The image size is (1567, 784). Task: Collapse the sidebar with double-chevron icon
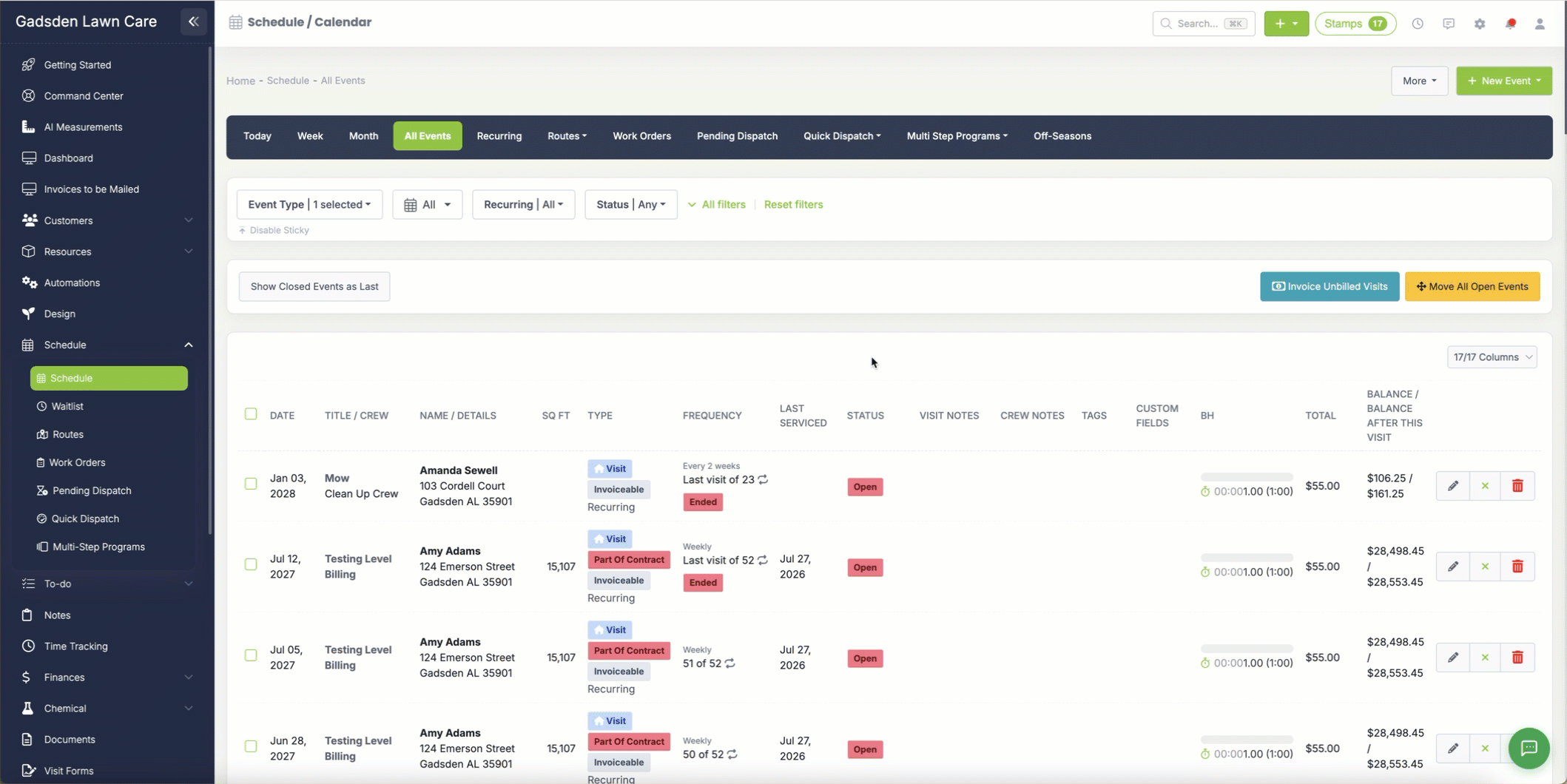click(x=194, y=21)
